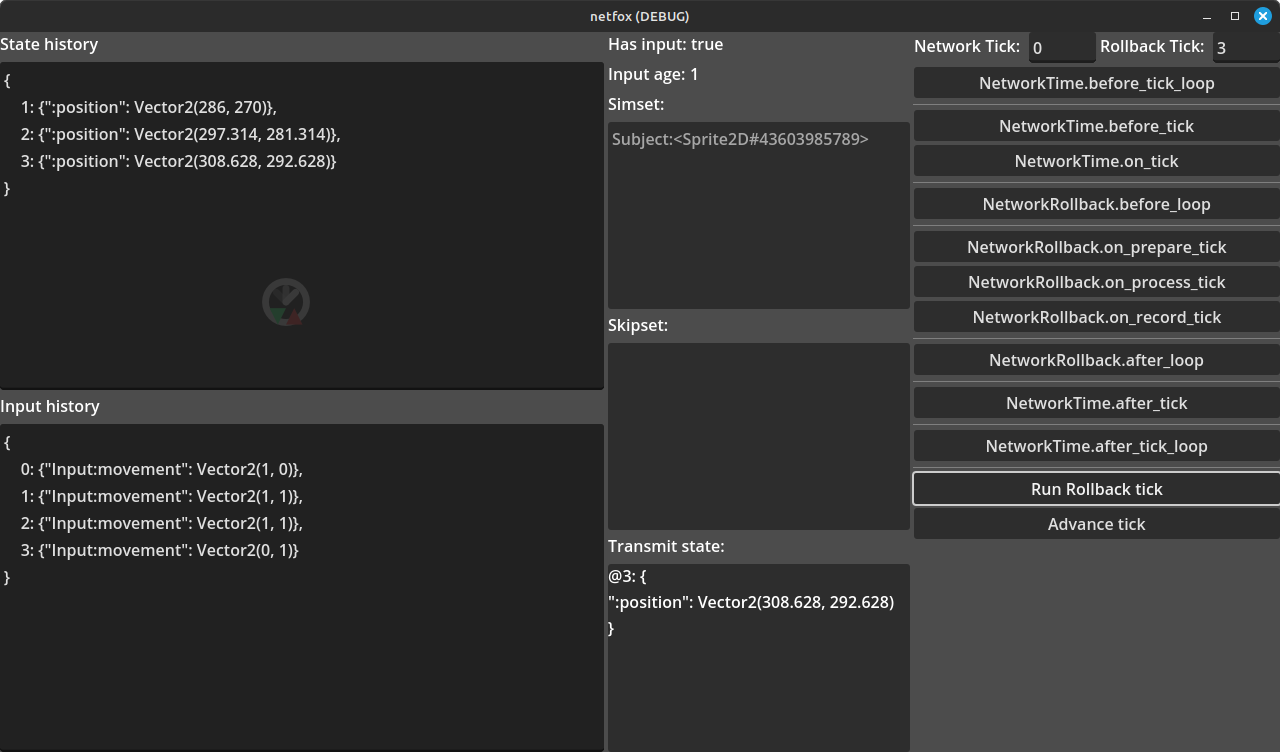The image size is (1280, 752).
Task: Focus the Rollback Tick input field
Action: point(1246,47)
